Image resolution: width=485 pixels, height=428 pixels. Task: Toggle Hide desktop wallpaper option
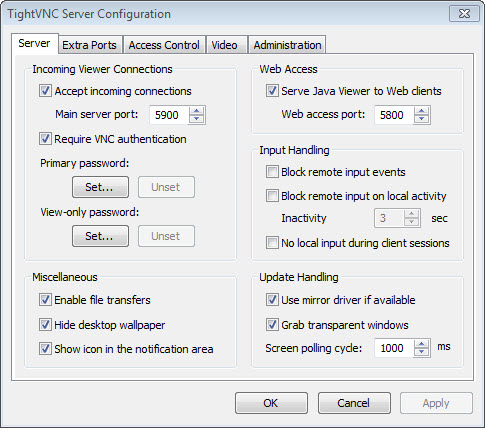point(45,325)
